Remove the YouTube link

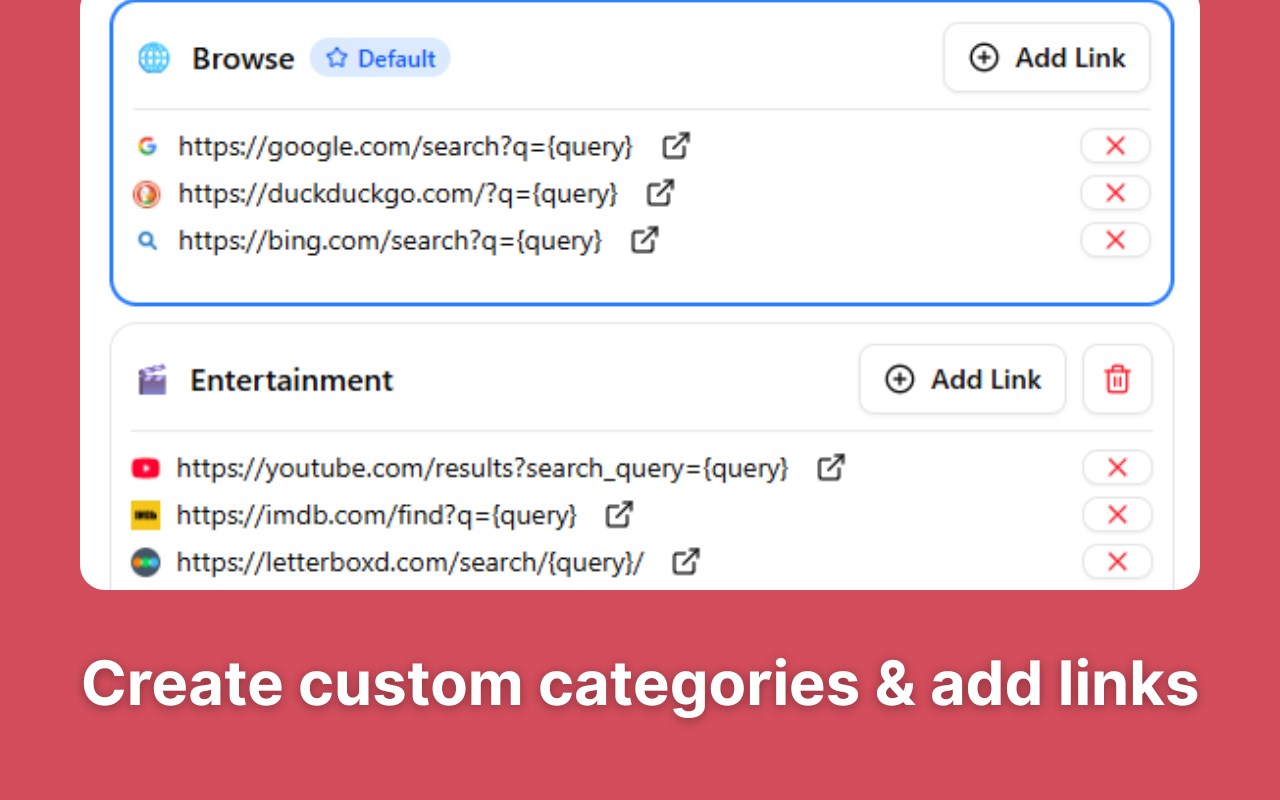click(x=1117, y=467)
